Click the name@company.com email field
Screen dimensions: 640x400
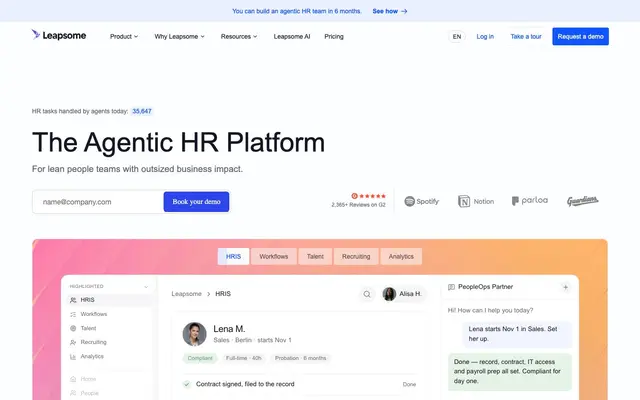point(98,202)
